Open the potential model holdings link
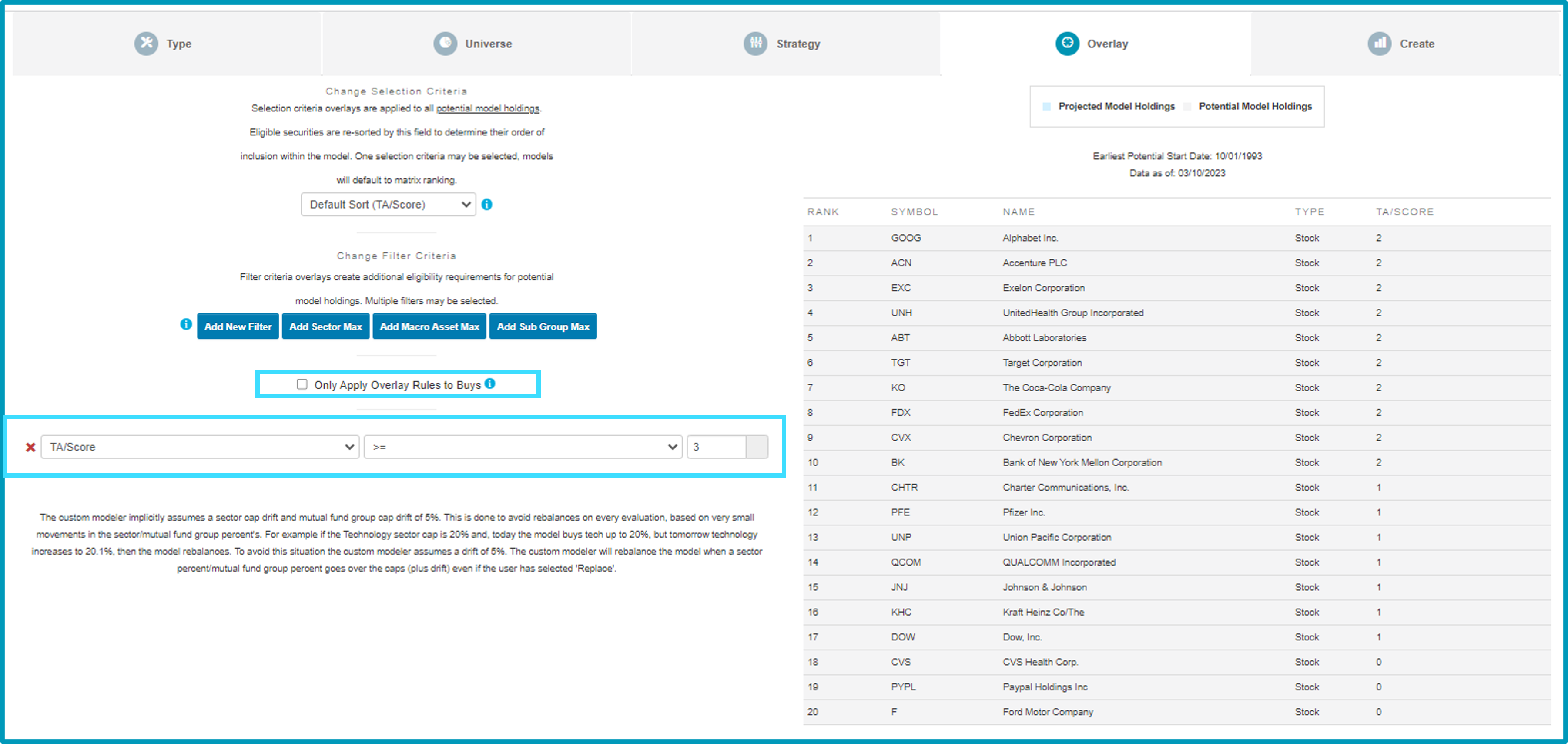1568x744 pixels. tap(488, 108)
